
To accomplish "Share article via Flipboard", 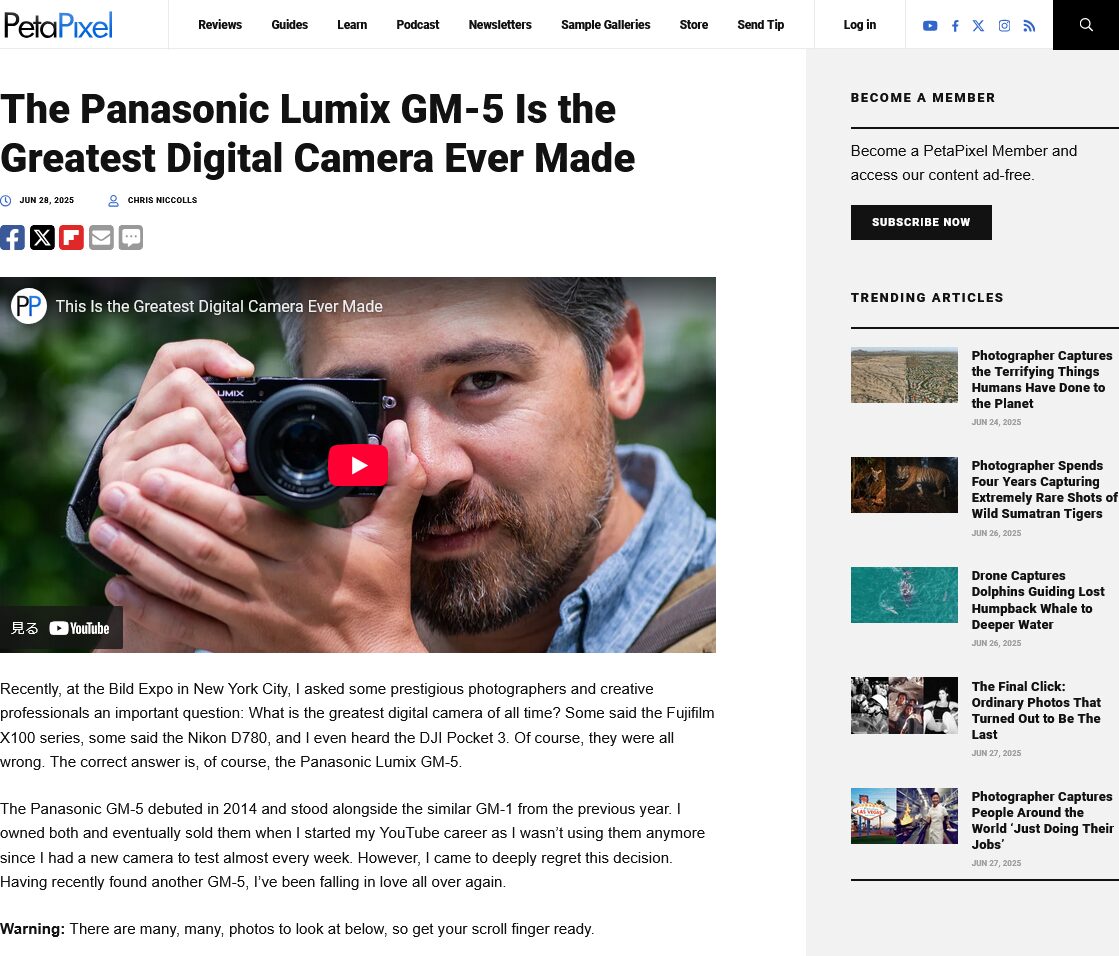I will tap(71, 238).
